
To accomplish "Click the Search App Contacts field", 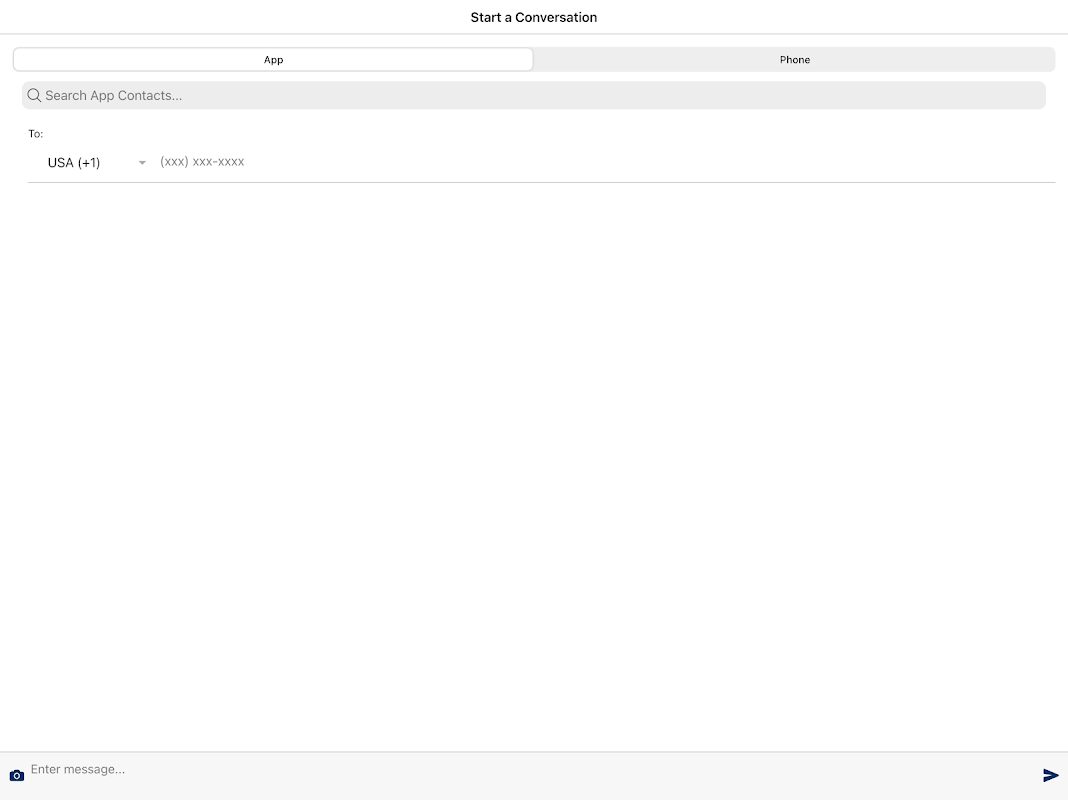I will tap(533, 95).
